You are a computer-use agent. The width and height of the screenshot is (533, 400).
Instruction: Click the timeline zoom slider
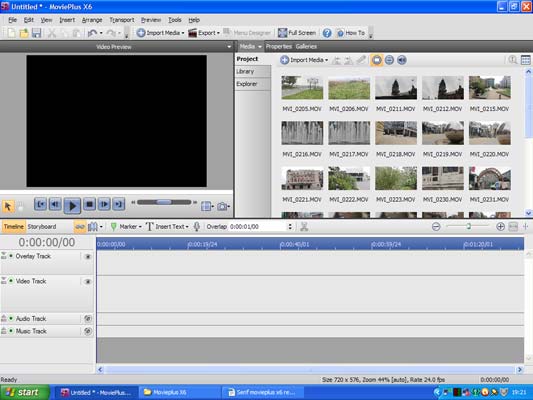468,226
